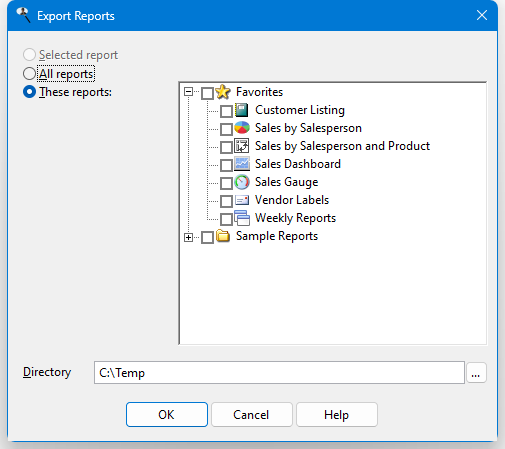Click the Customer Listing report icon
This screenshot has width=505, height=449.
[x=242, y=110]
